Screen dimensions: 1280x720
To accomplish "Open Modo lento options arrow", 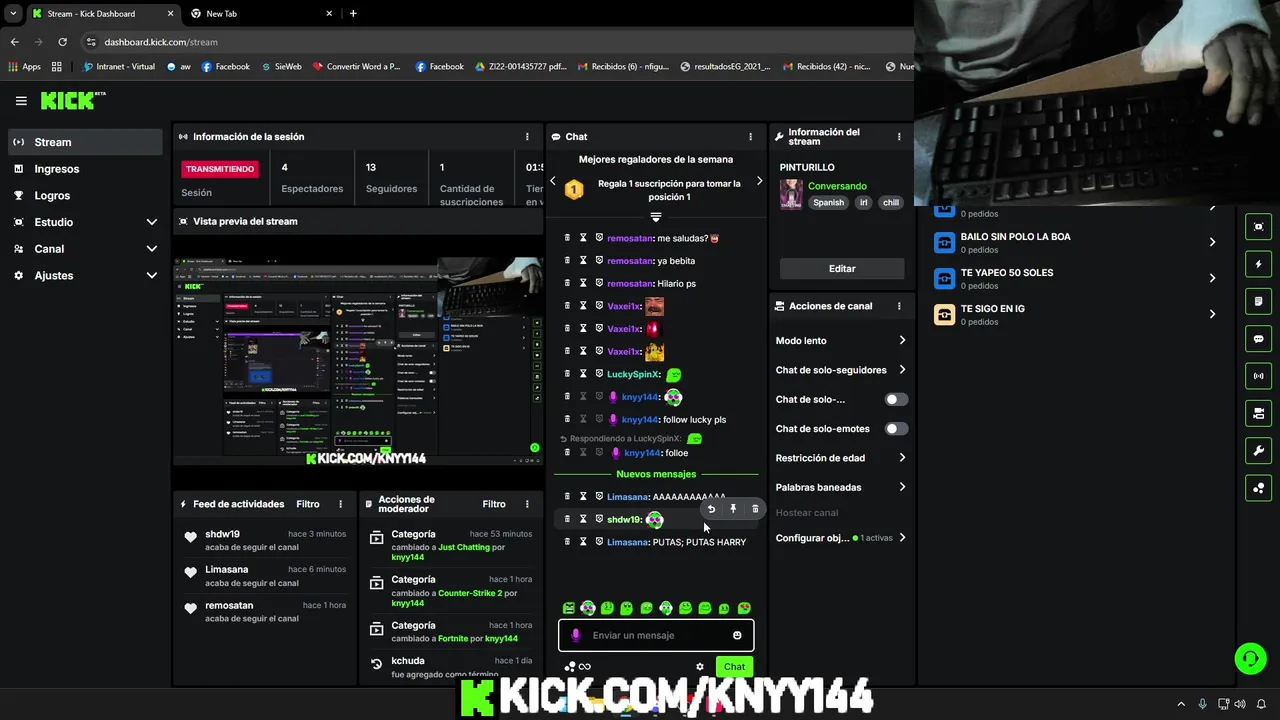I will (x=902, y=341).
